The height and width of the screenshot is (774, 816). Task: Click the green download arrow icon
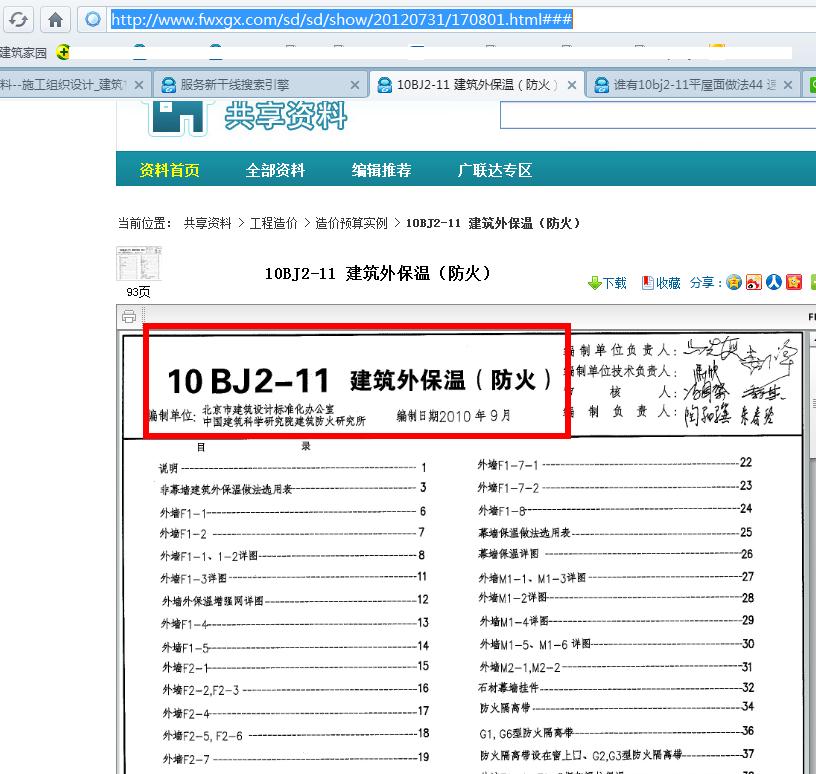pyautogui.click(x=594, y=283)
